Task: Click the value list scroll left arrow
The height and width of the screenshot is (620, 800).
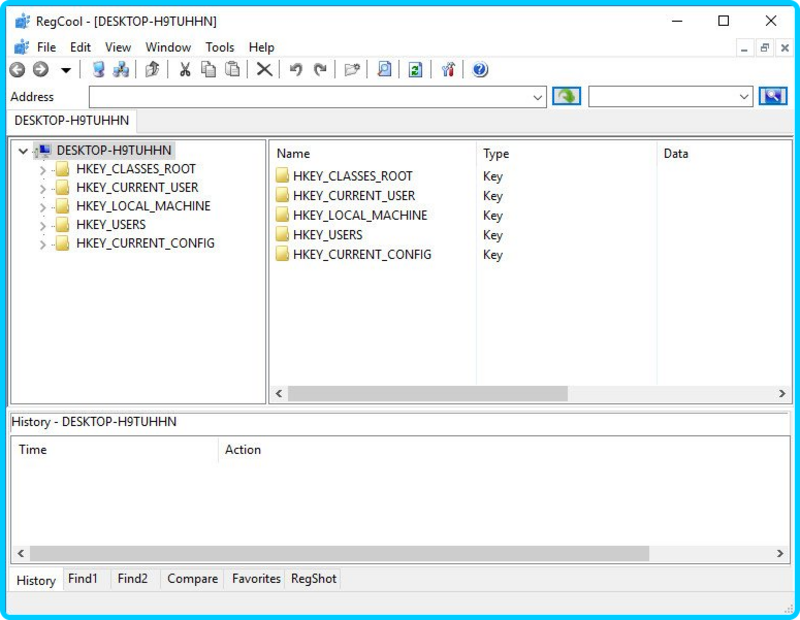Action: [279, 393]
